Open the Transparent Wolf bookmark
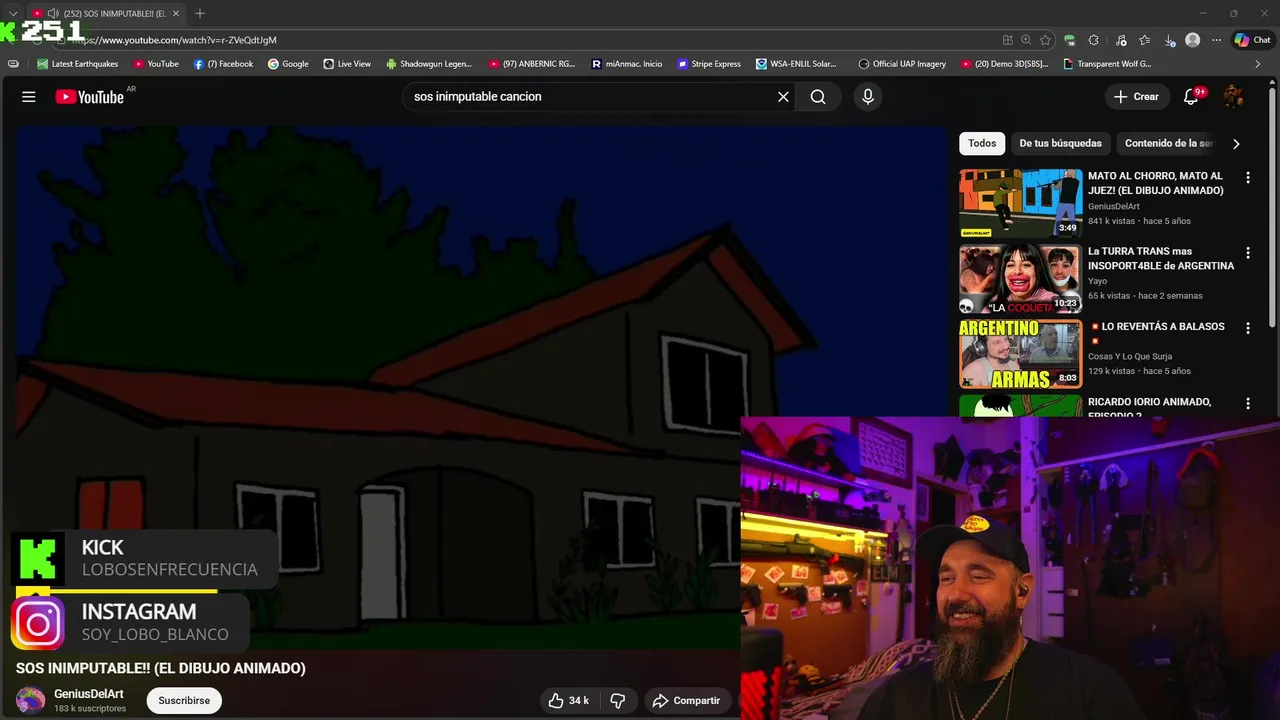Image resolution: width=1280 pixels, height=720 pixels. 1107,64
